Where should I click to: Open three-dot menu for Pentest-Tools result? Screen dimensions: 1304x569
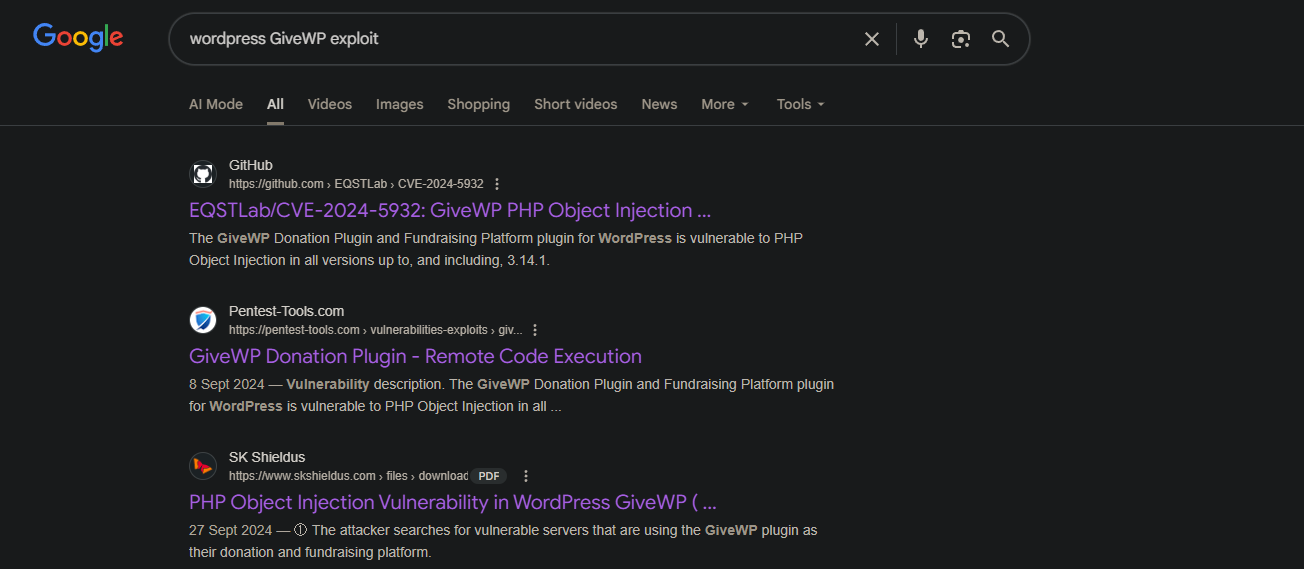coord(535,330)
